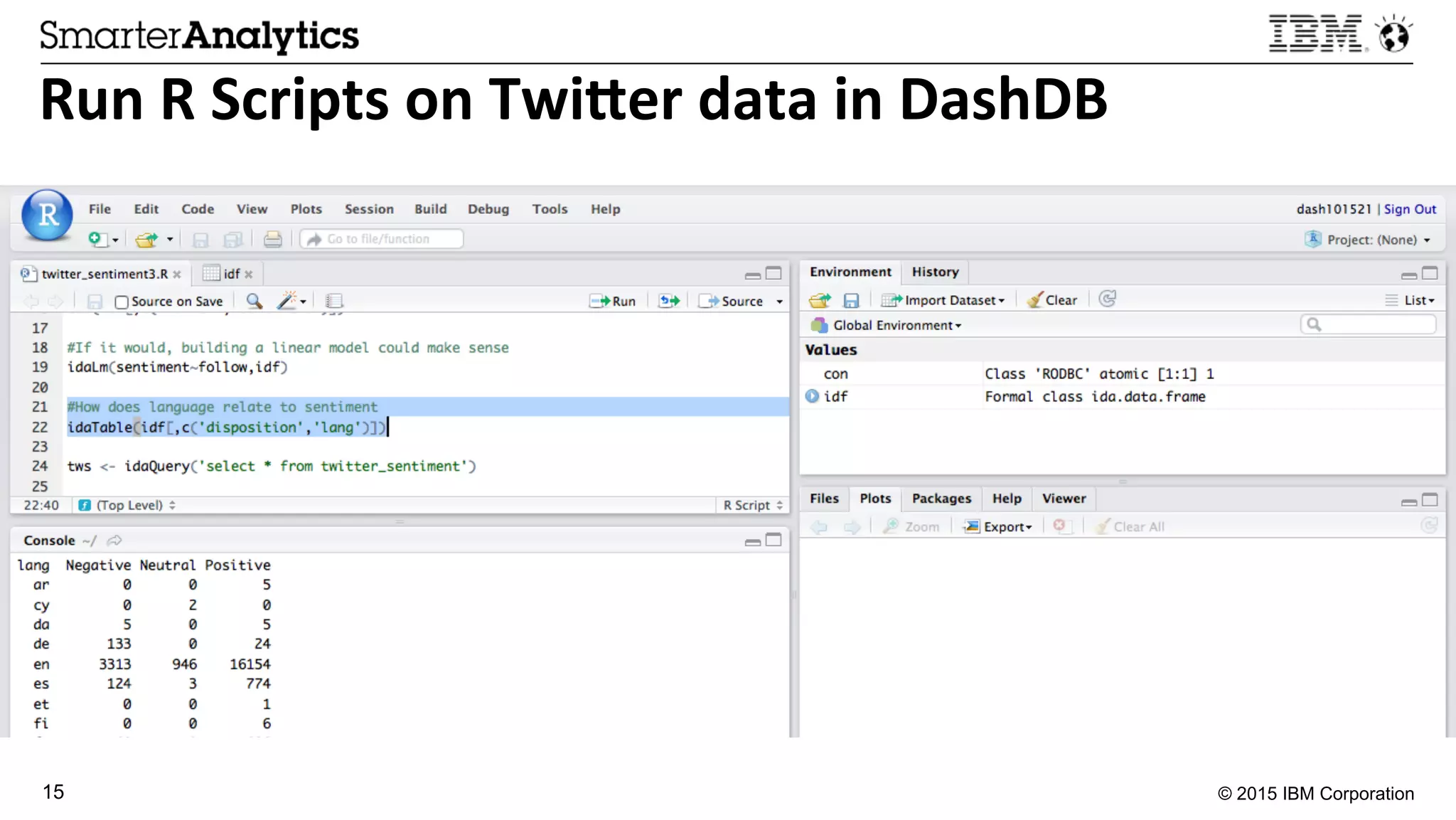Click the Save Workspace icon in Environment
Image resolution: width=1456 pixels, height=820 pixels.
851,300
